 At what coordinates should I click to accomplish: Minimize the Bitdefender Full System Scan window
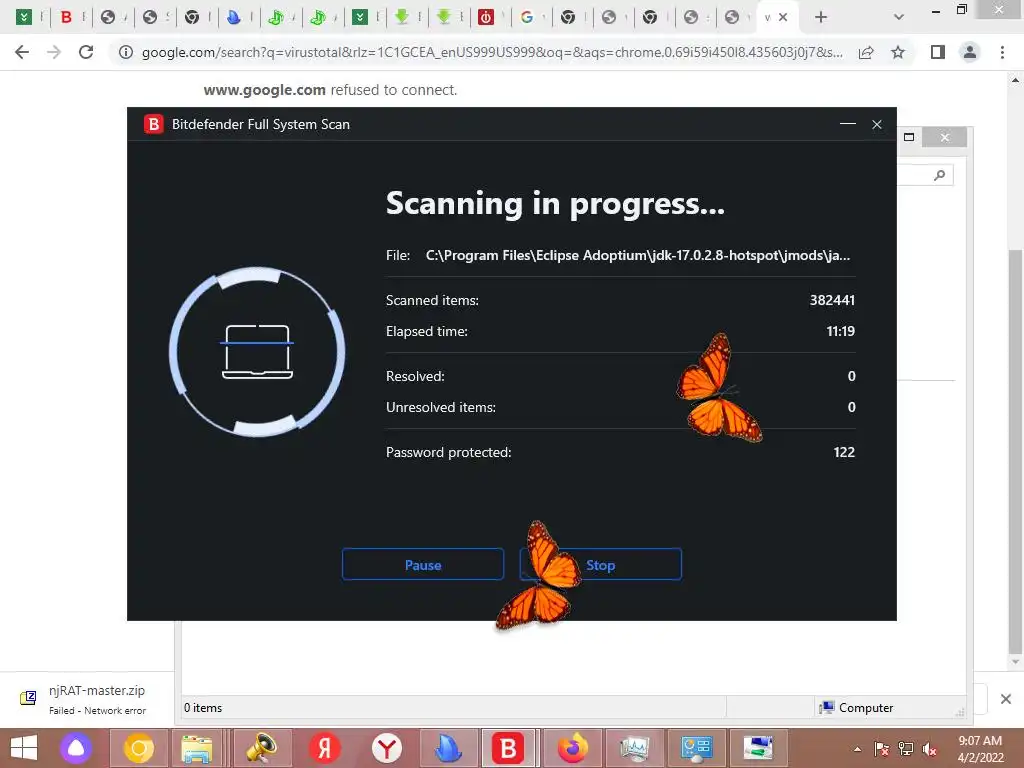click(x=848, y=124)
